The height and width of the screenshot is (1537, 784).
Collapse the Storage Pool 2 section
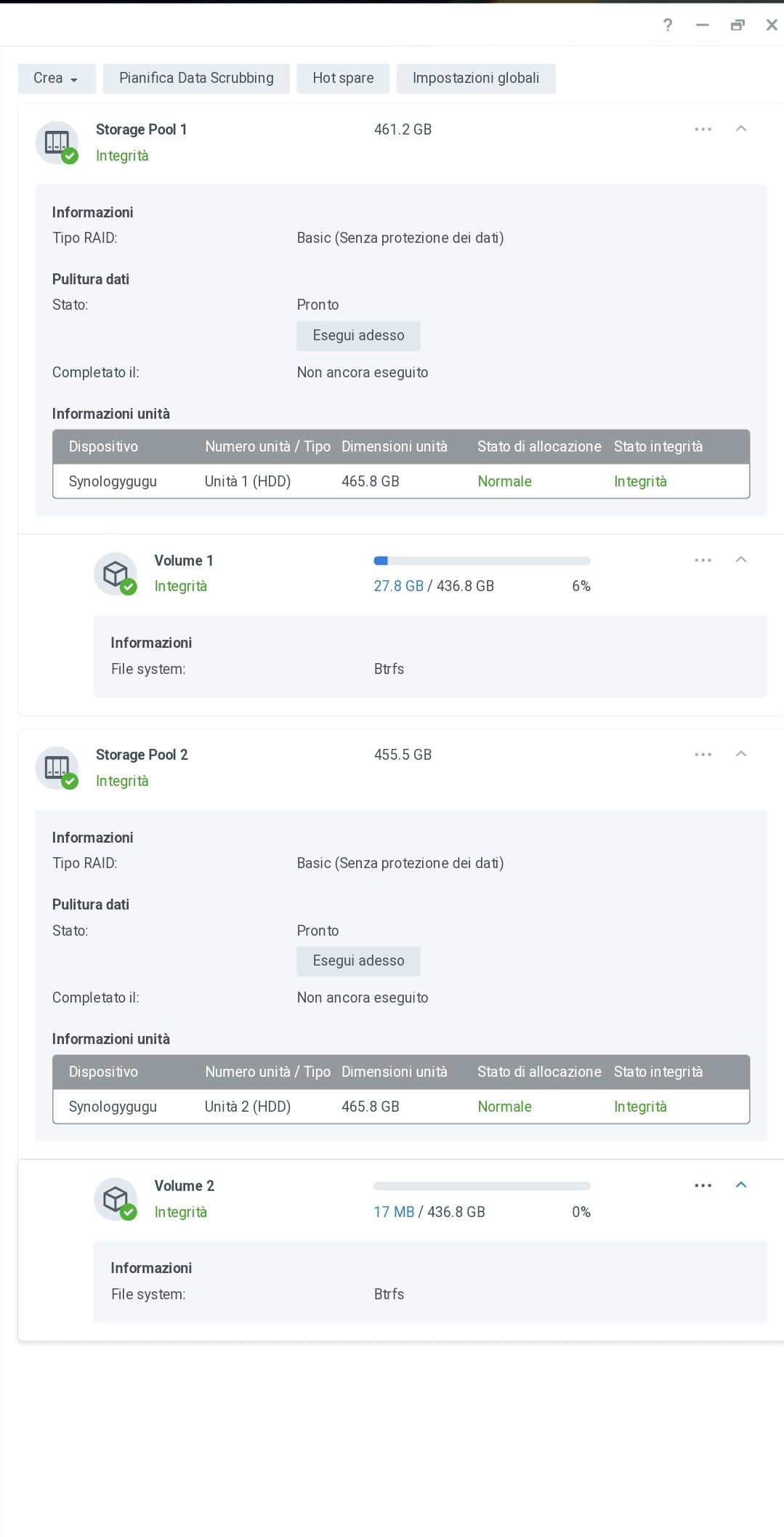tap(741, 754)
